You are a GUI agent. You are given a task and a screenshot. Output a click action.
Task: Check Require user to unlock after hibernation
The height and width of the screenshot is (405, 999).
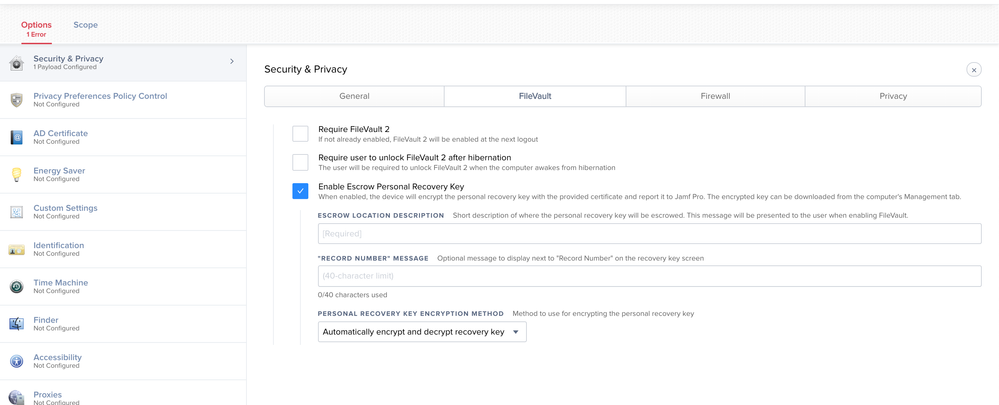point(300,162)
